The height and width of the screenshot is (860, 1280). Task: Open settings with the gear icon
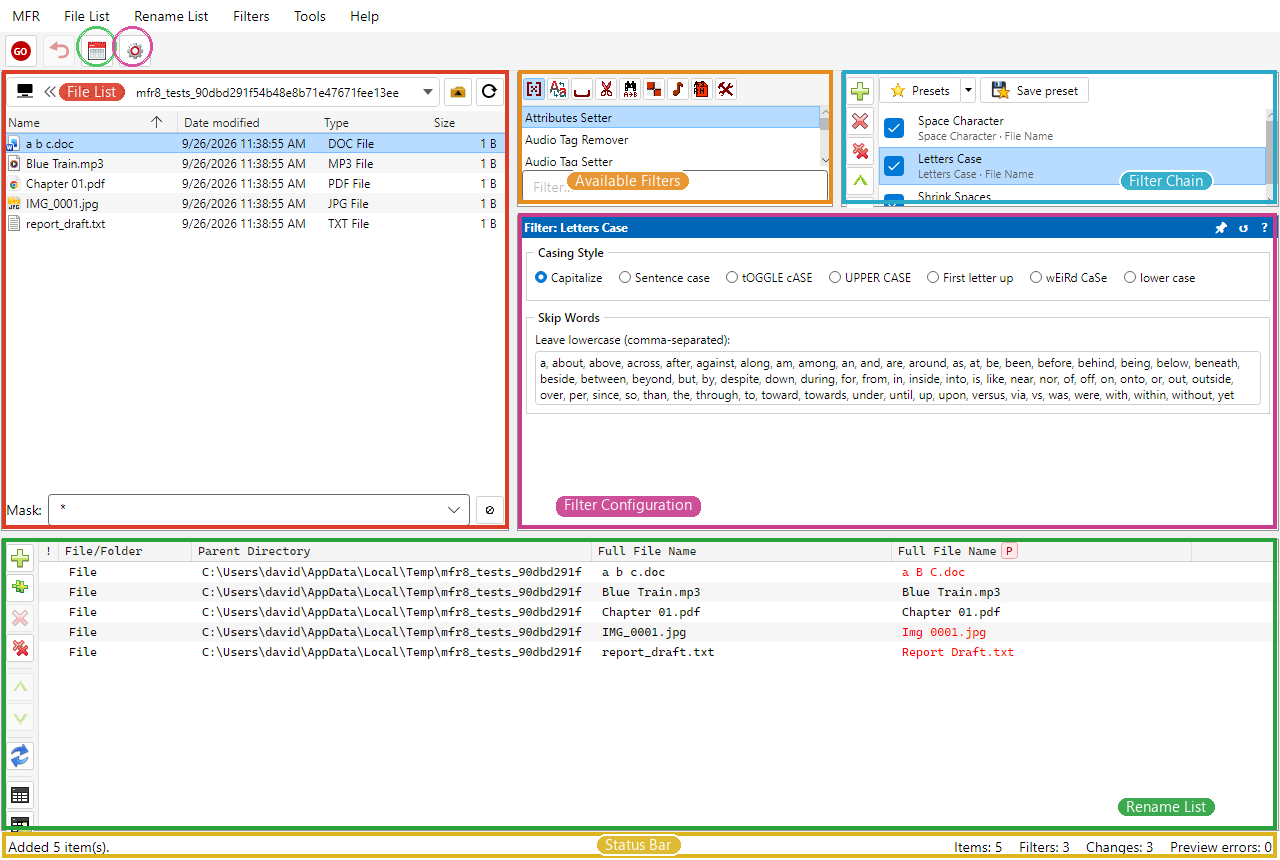(x=135, y=50)
